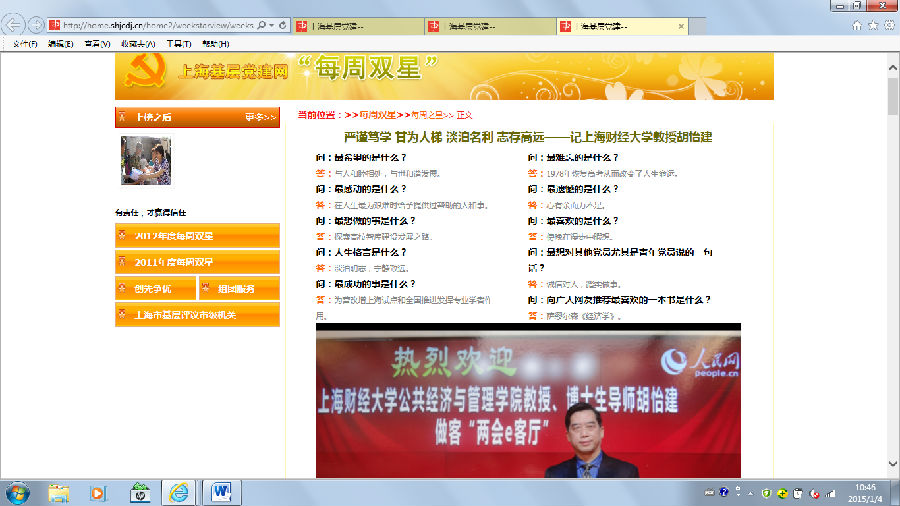
Task: Open the IE Tools gear icon
Action: click(887, 25)
